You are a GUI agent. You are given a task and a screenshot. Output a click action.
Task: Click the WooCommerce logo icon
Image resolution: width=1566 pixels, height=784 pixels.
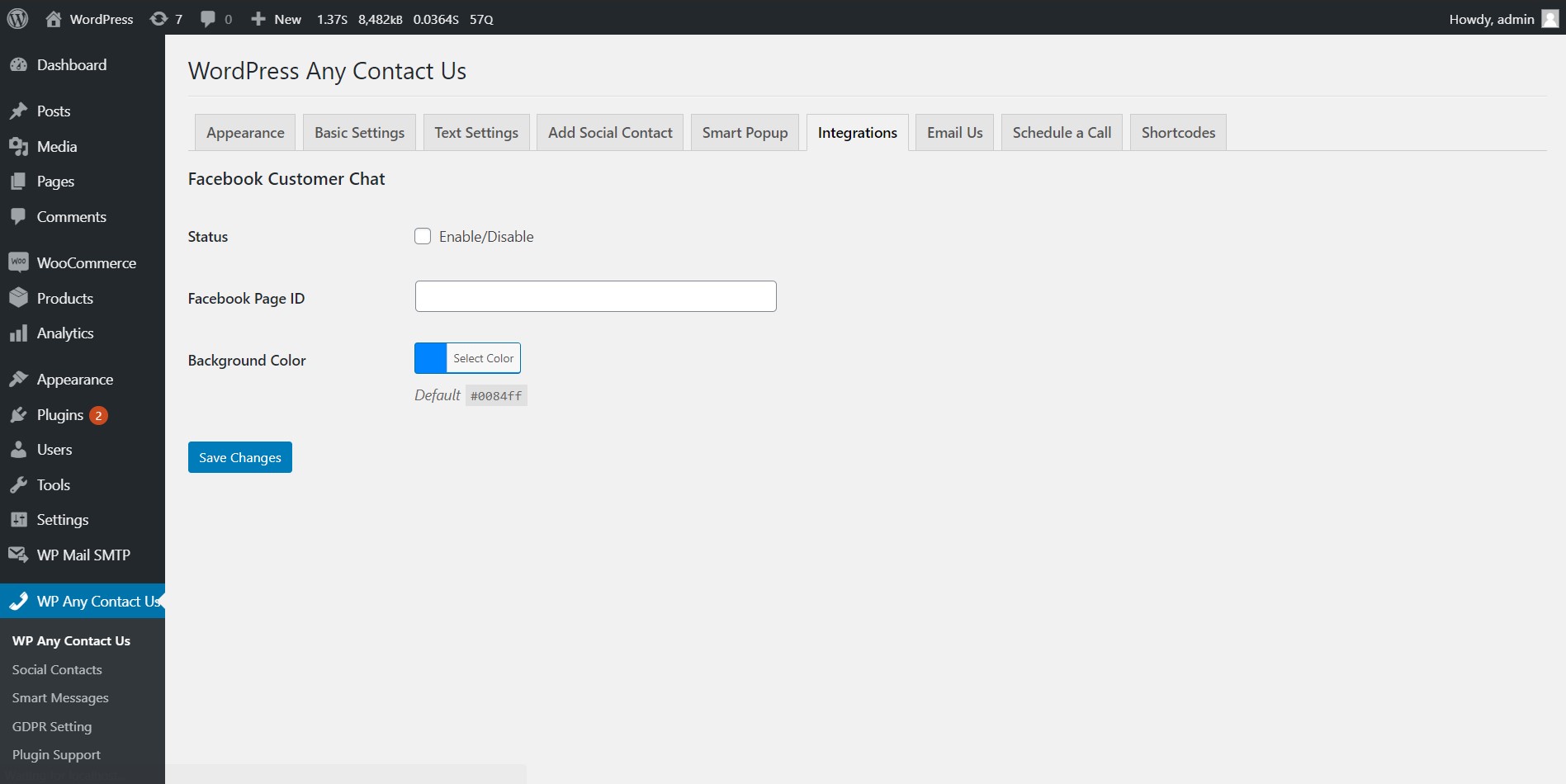[x=18, y=262]
